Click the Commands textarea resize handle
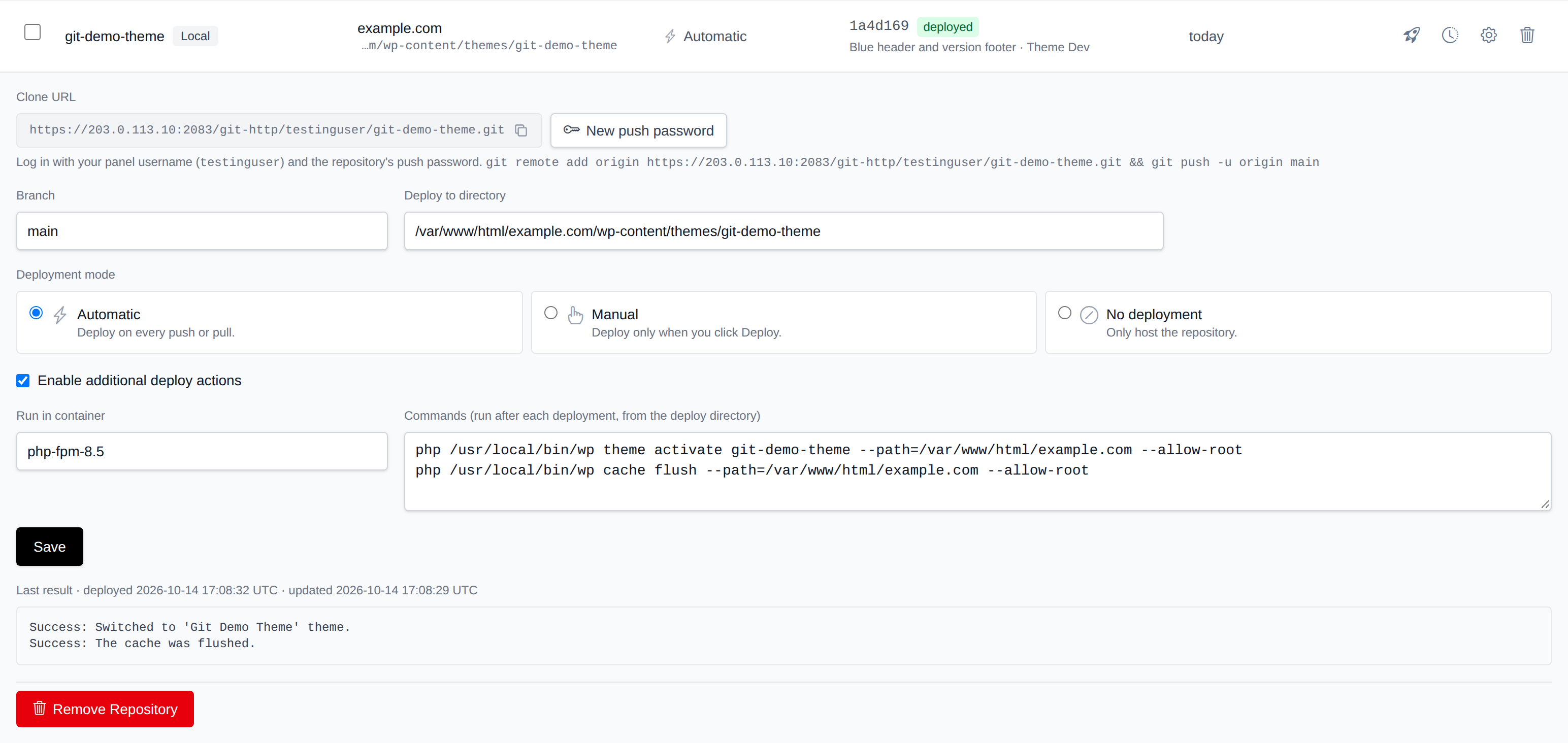The image size is (1568, 743). (1545, 504)
